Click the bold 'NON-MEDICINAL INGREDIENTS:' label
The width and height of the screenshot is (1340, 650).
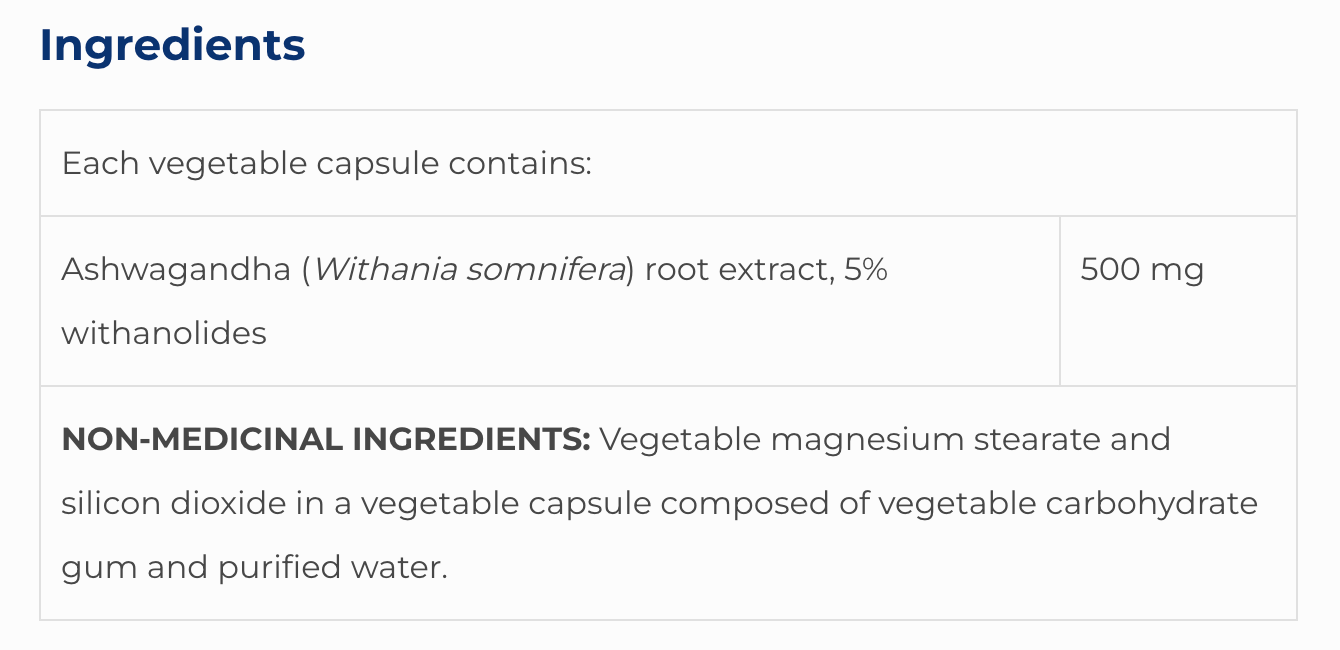pos(326,440)
